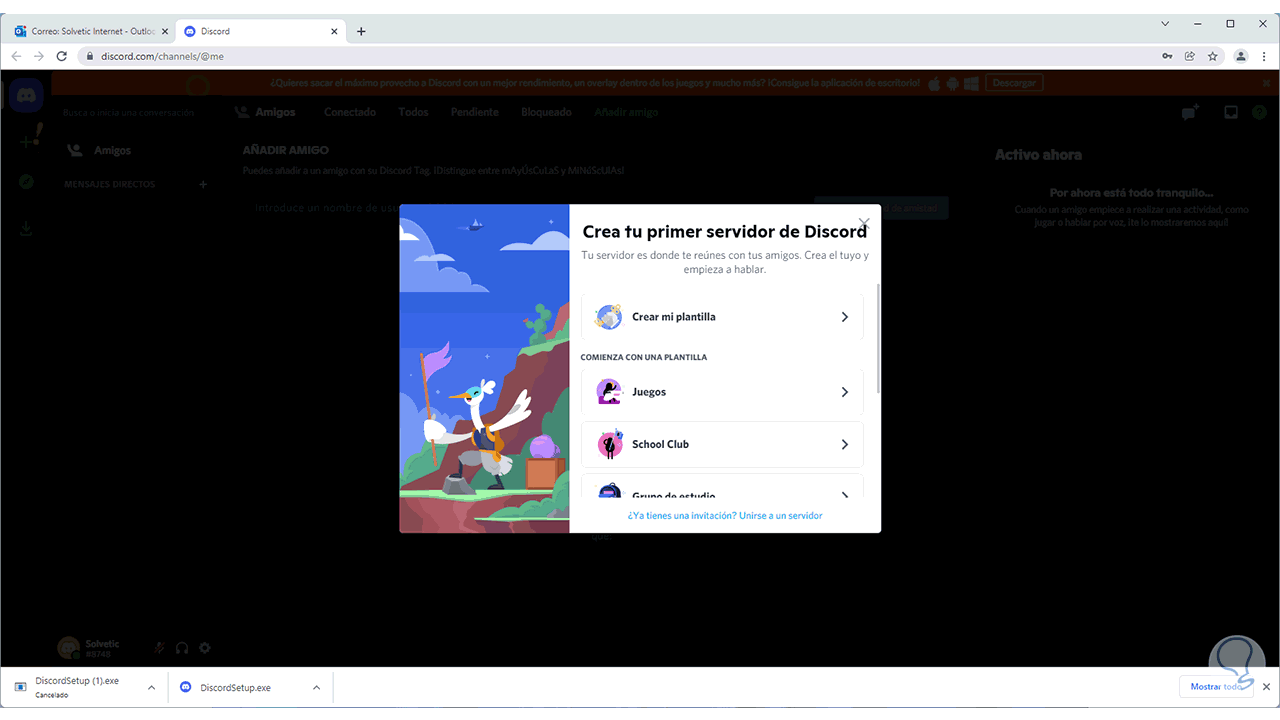Open user settings gear icon

(205, 648)
